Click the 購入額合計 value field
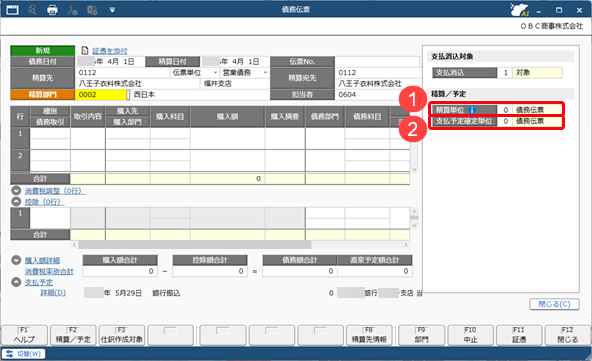592x361 pixels. (x=120, y=271)
